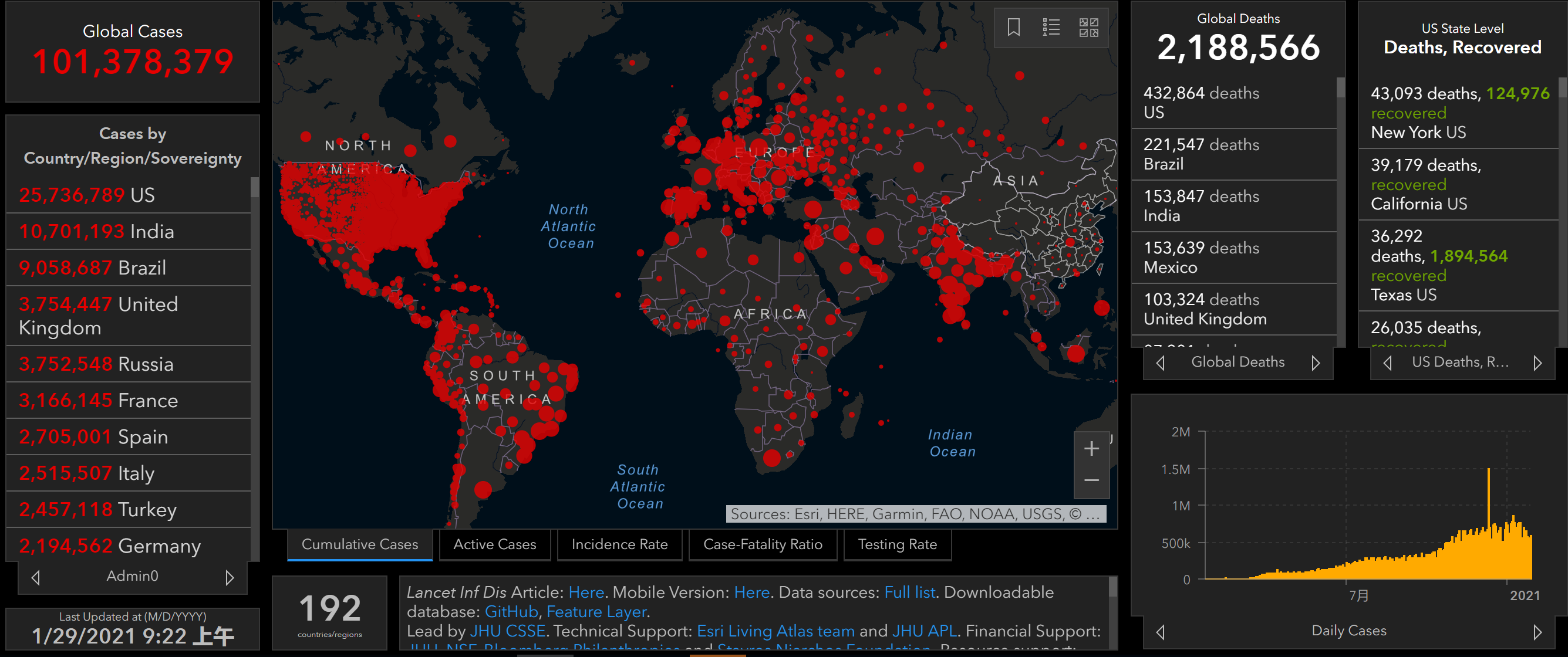Viewport: 1568px width, 657px height.
Task: Select Brazil entry with 221,547 deaths
Action: pos(1234,154)
